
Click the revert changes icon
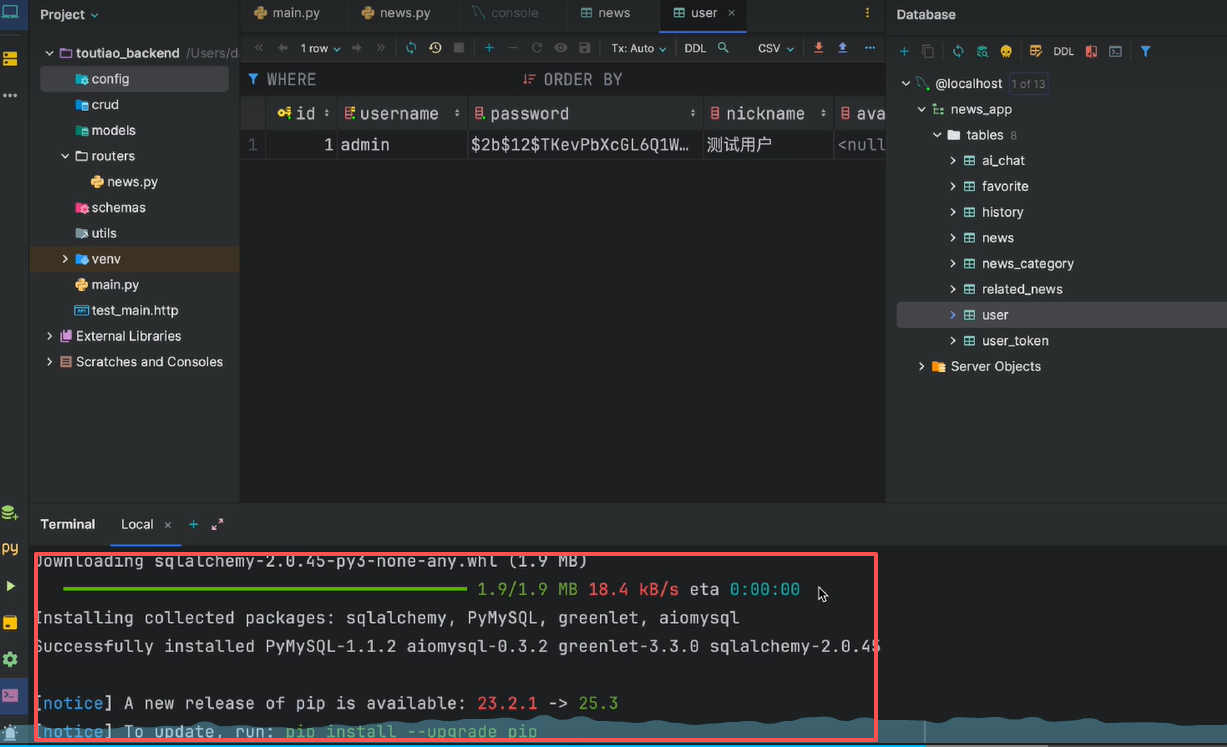pos(537,48)
